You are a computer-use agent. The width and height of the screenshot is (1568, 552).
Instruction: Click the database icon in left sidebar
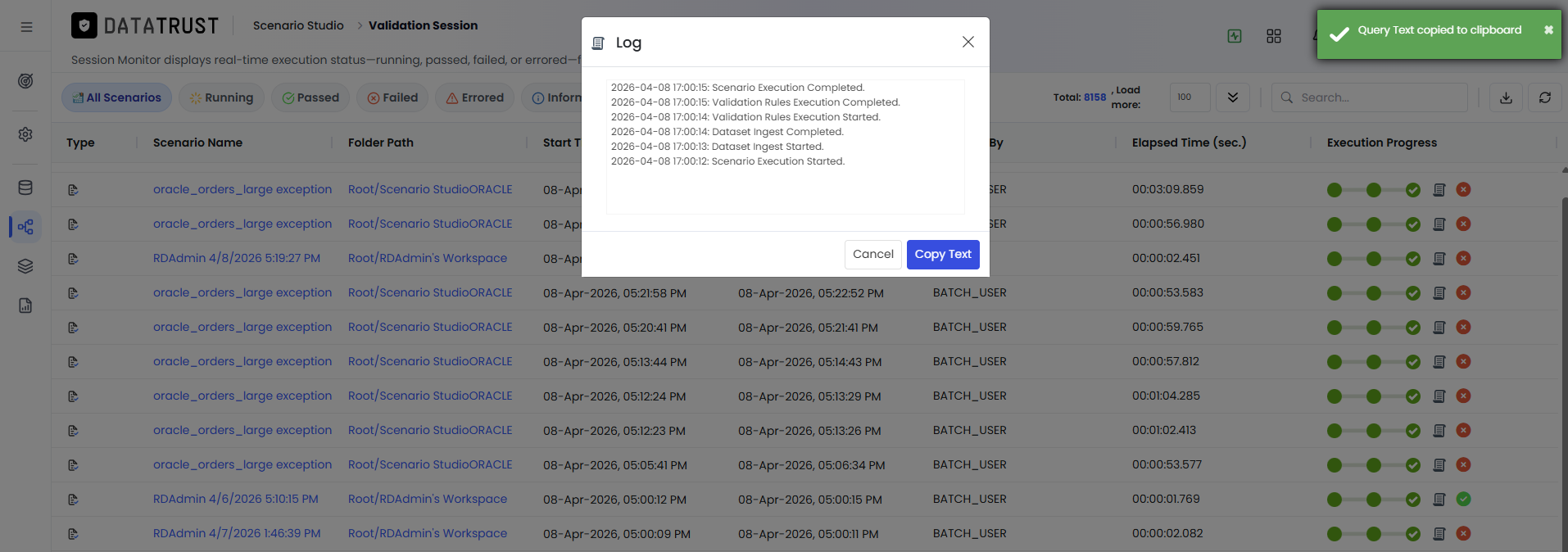[x=25, y=188]
